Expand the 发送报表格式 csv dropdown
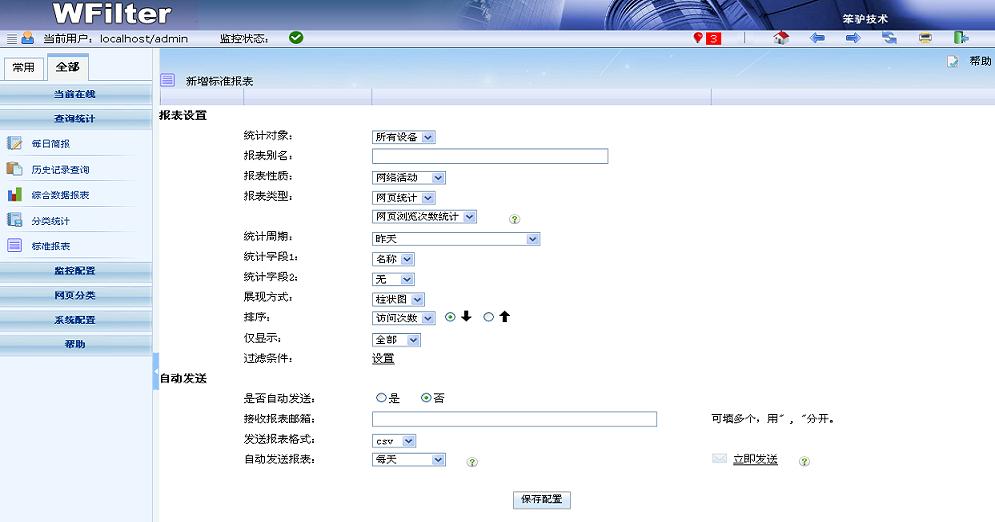Screen dimensions: 995x522 393,441
